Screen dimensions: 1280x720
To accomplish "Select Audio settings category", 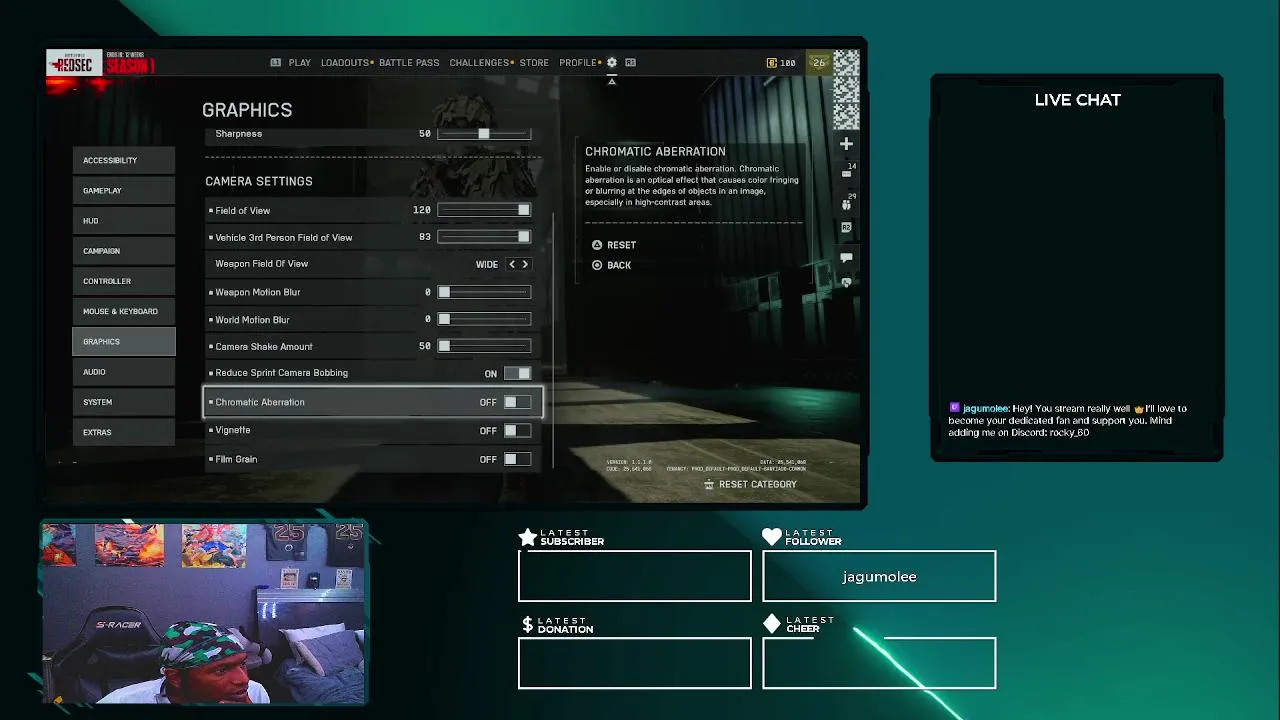I will [x=124, y=372].
